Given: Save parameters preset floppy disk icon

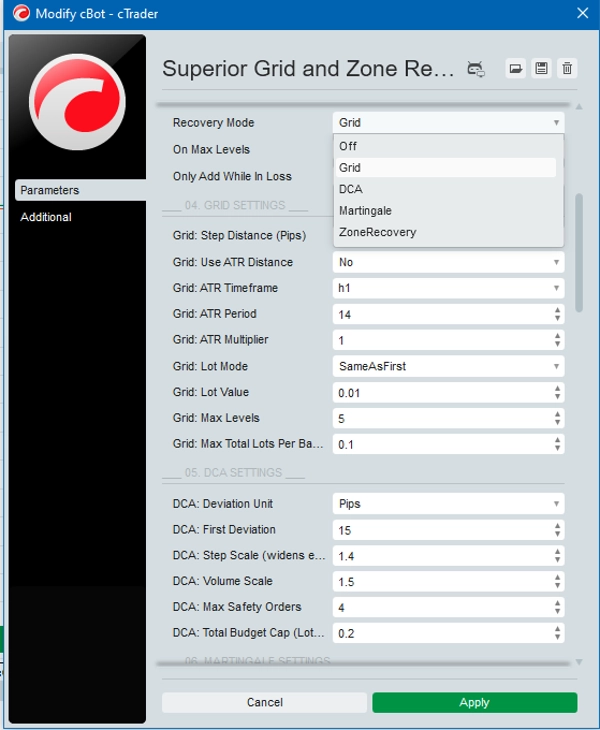Looking at the screenshot, I should [541, 68].
